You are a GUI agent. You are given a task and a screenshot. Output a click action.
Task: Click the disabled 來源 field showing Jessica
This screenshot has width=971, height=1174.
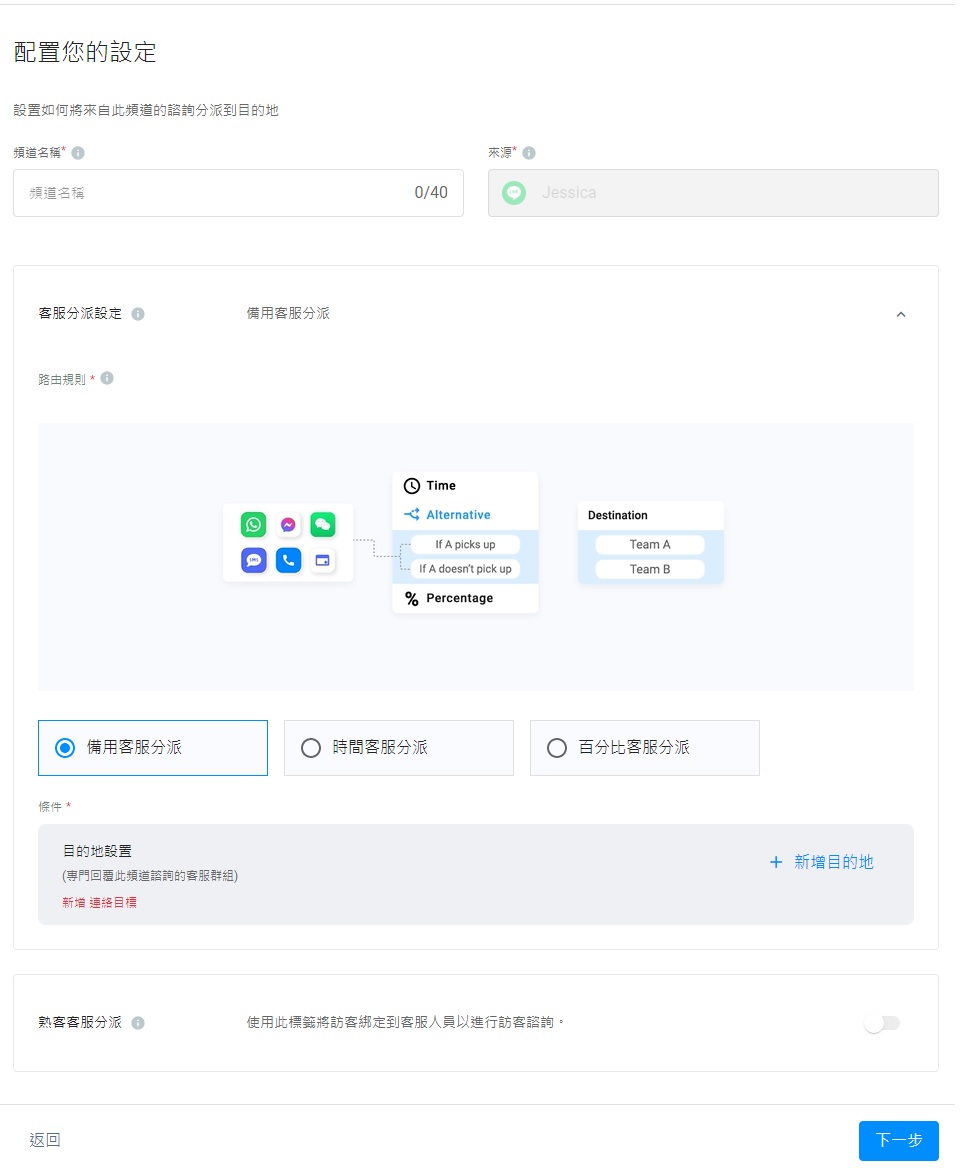(713, 193)
